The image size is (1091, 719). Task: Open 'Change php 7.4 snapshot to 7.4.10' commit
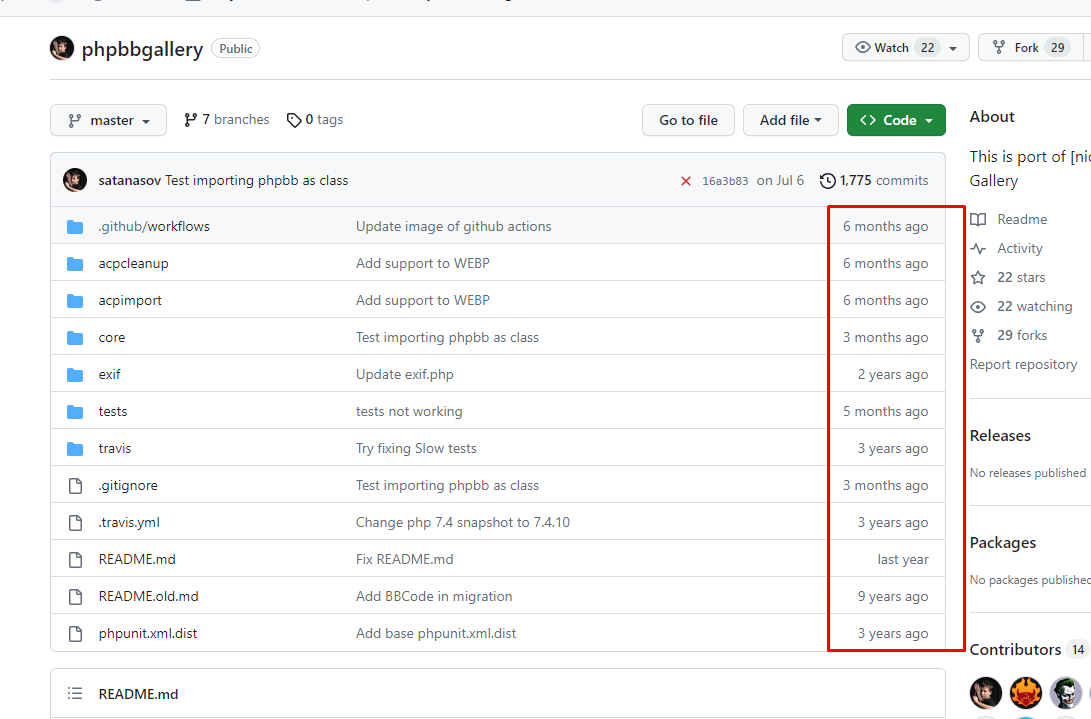tap(463, 522)
